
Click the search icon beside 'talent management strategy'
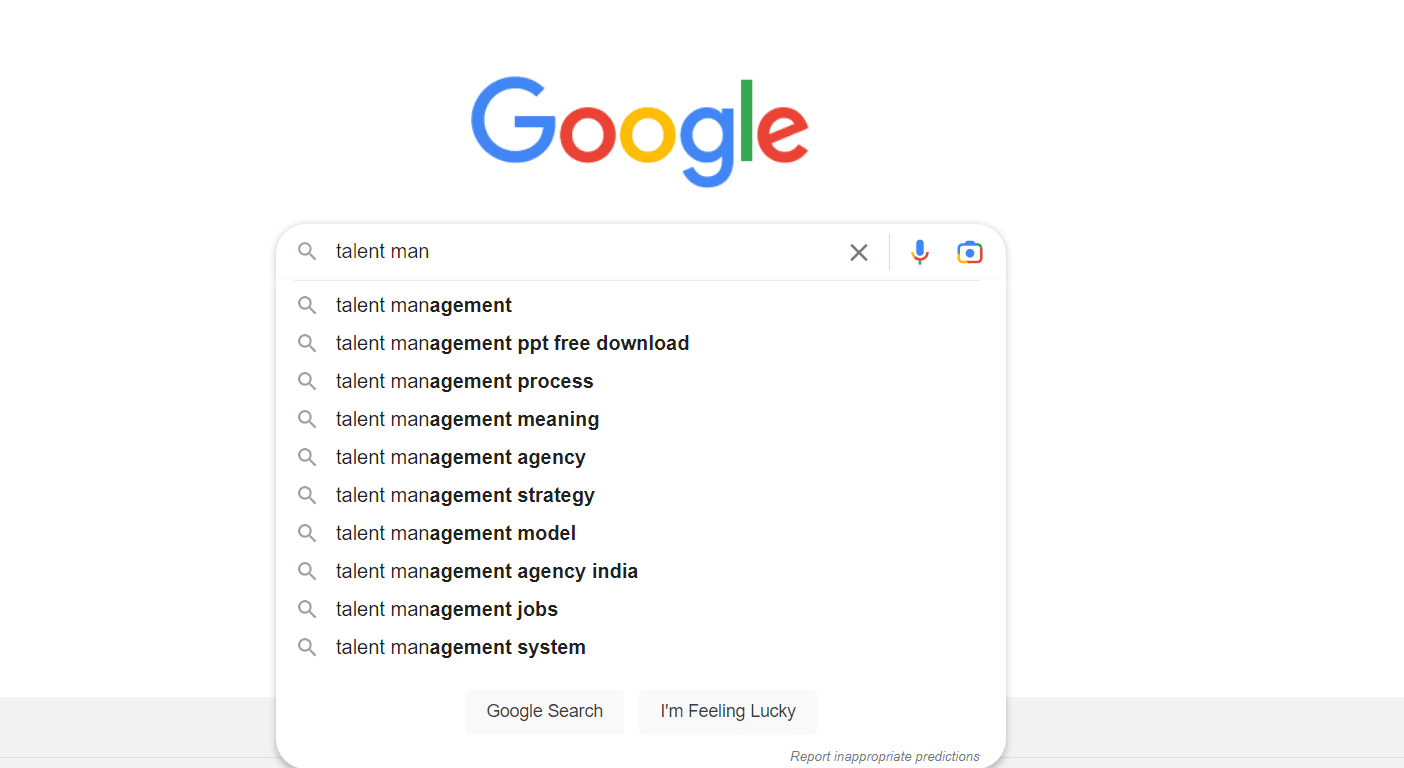[307, 495]
